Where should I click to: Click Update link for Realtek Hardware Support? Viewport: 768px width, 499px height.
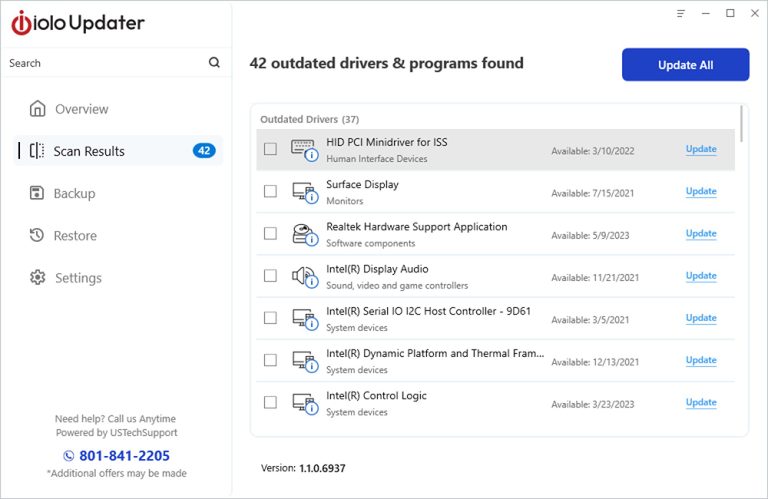point(700,234)
